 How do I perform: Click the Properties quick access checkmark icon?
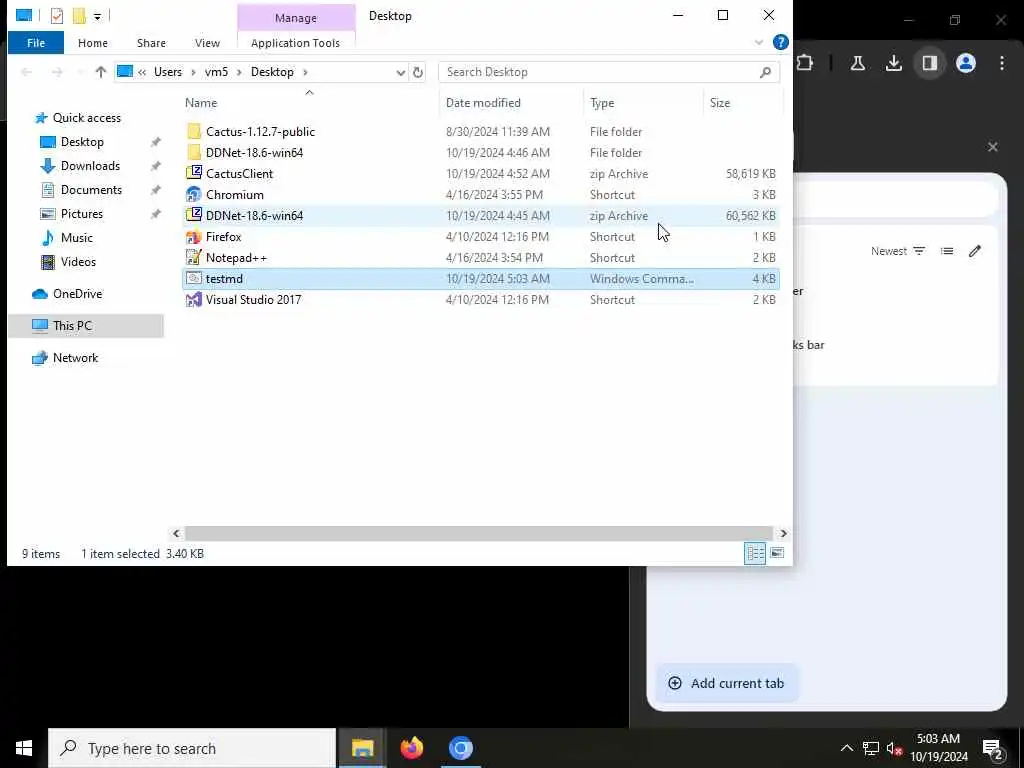(57, 16)
